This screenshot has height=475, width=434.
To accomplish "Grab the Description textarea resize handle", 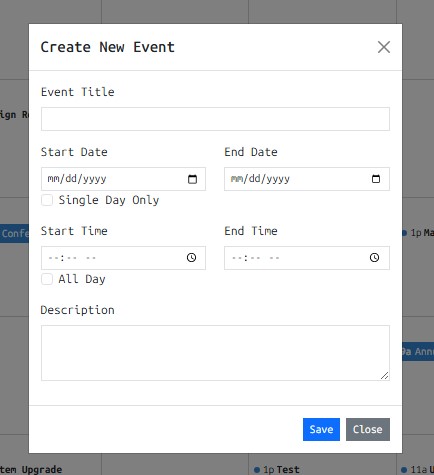I will point(385,376).
